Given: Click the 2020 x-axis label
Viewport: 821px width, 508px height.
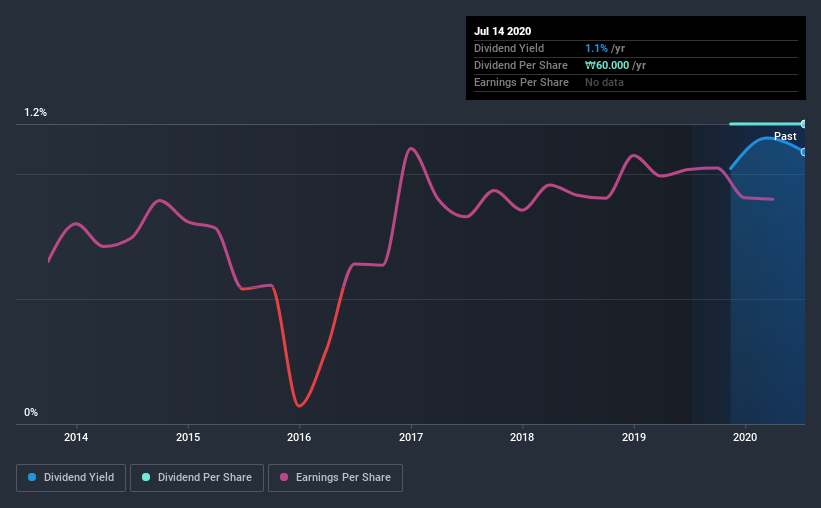Looking at the screenshot, I should click(745, 437).
